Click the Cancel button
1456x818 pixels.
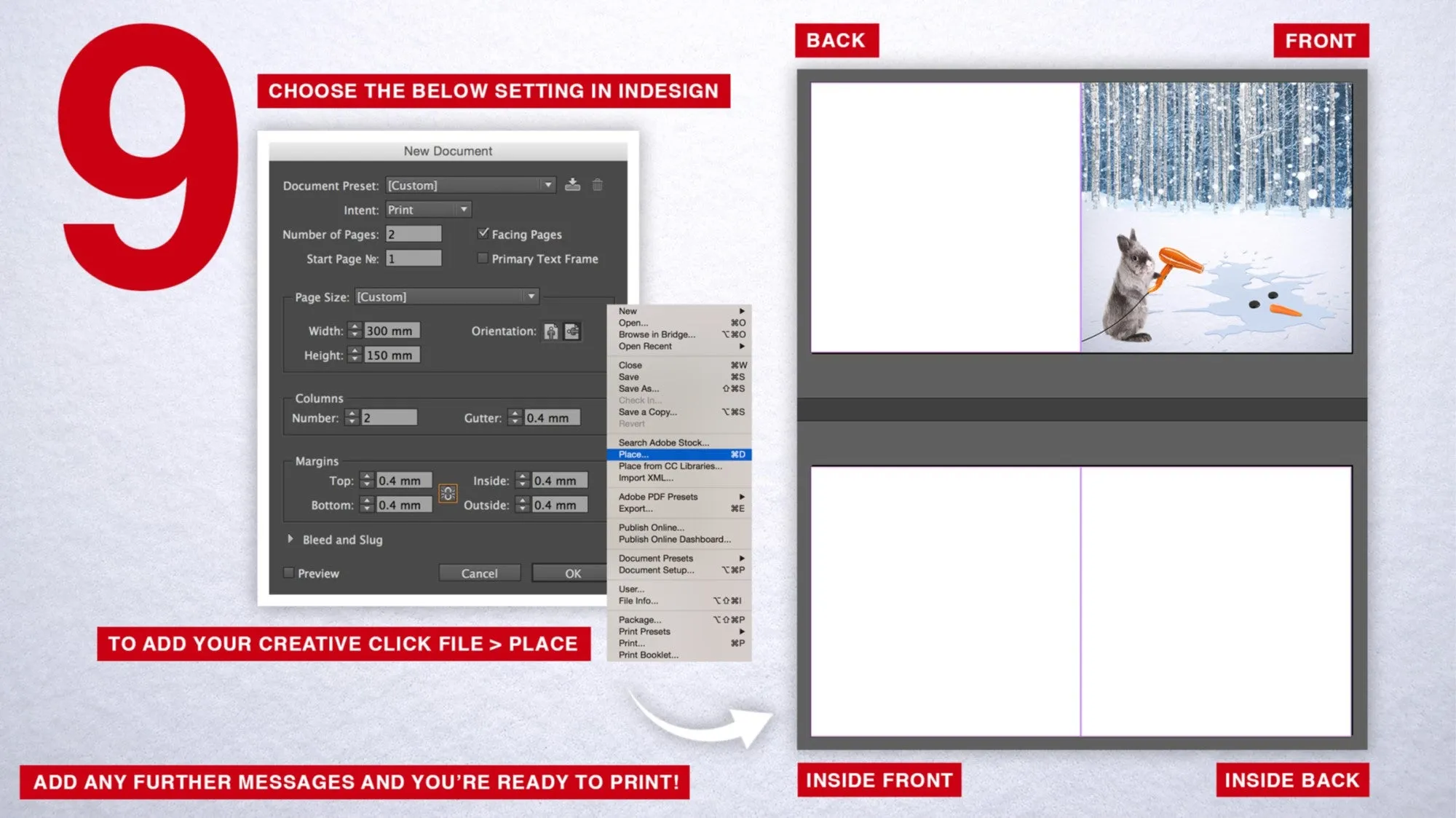click(479, 573)
